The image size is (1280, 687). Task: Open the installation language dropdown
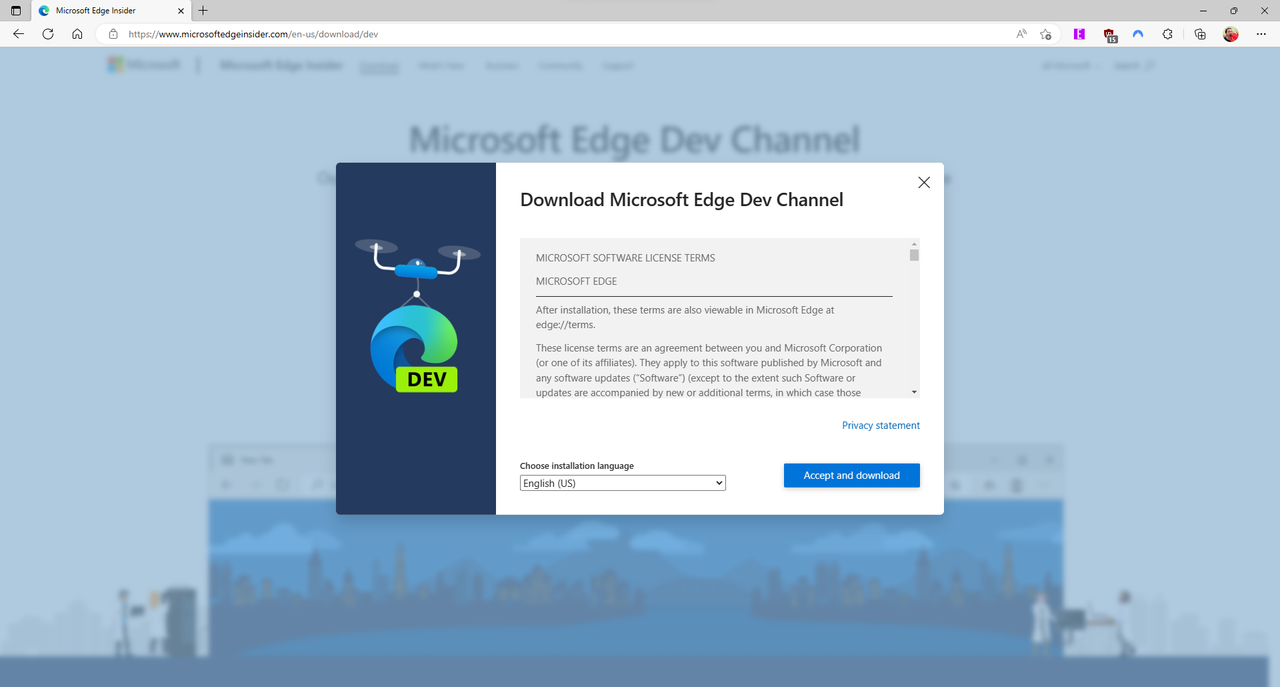point(623,483)
